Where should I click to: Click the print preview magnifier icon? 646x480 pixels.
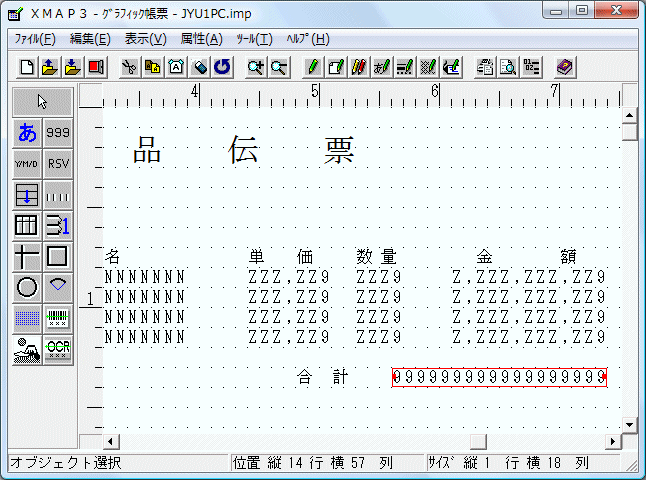(x=508, y=67)
